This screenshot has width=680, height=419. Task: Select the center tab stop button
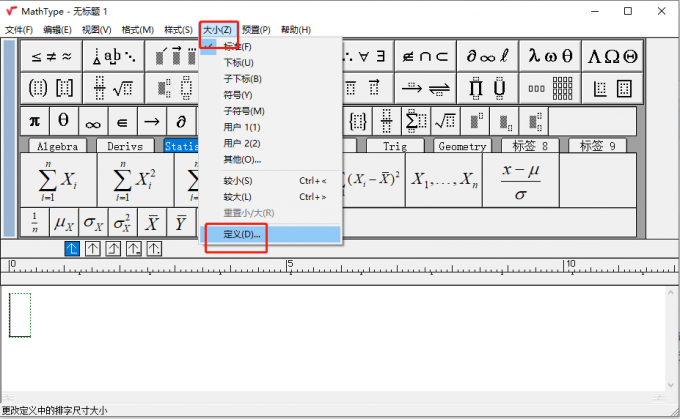point(92,249)
